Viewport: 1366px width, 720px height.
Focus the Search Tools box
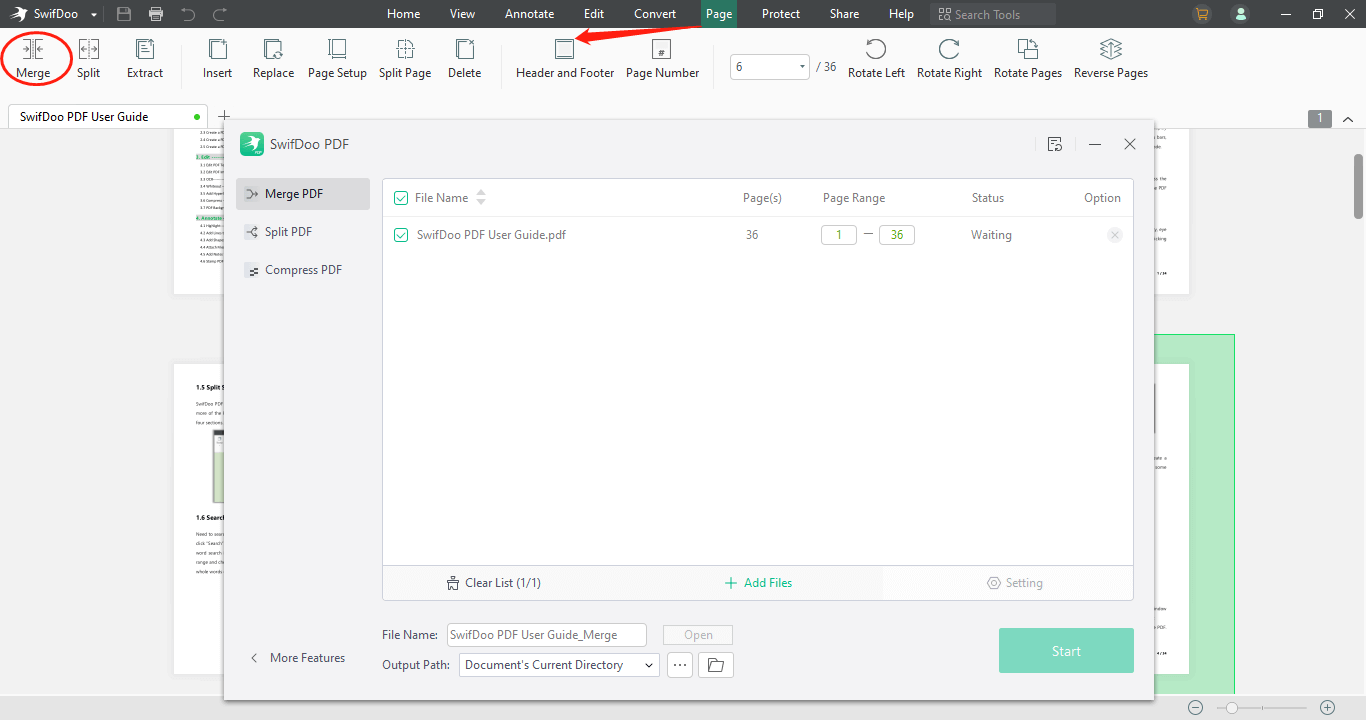coord(993,14)
